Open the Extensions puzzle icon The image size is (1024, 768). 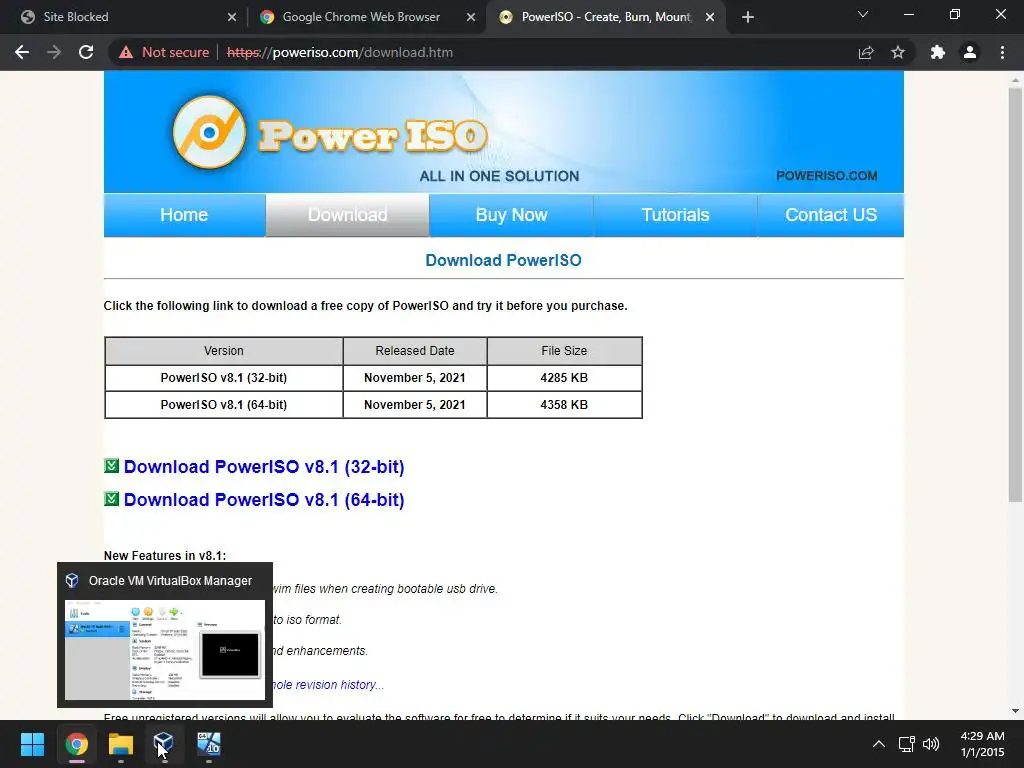coord(938,52)
